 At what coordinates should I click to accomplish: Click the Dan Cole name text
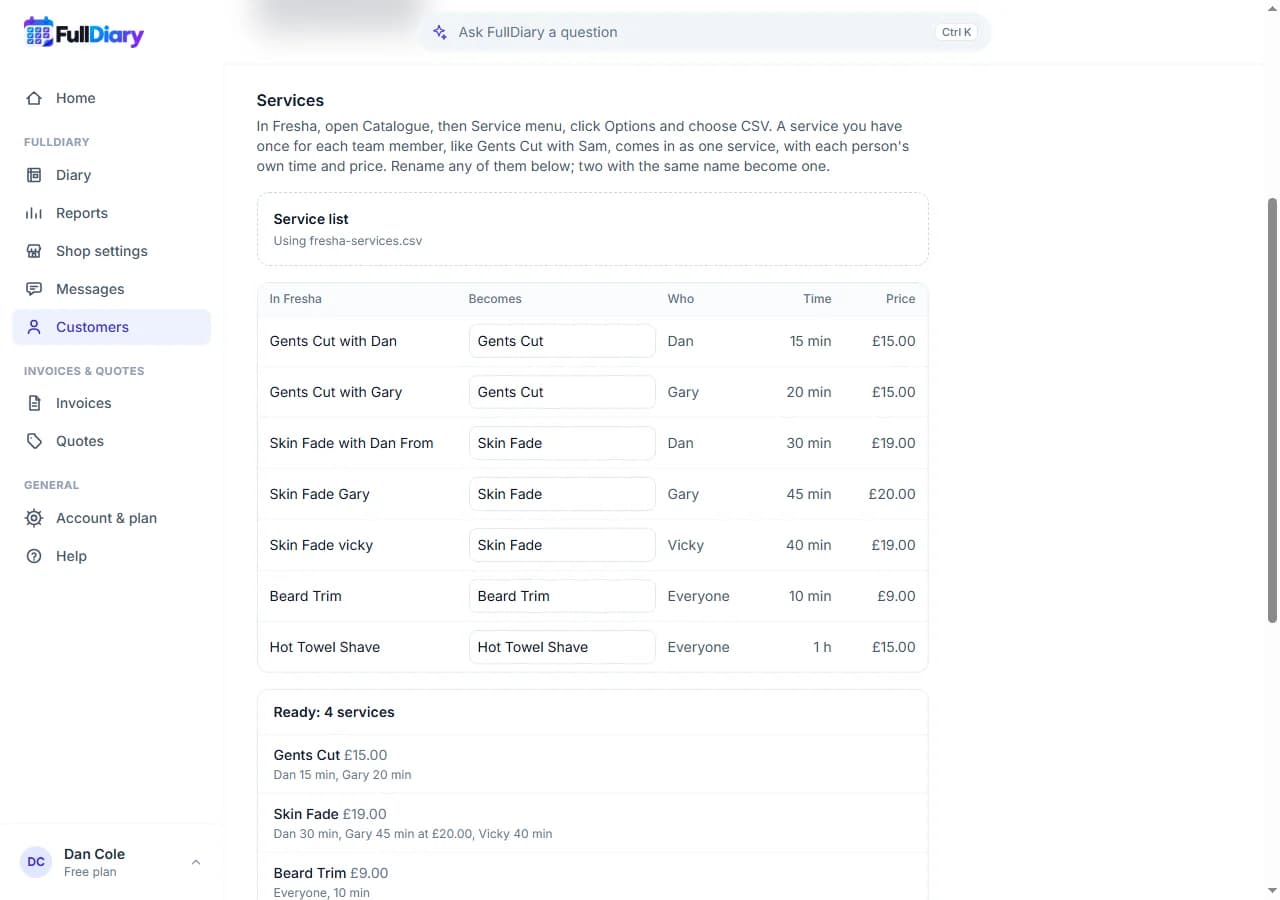tap(94, 854)
